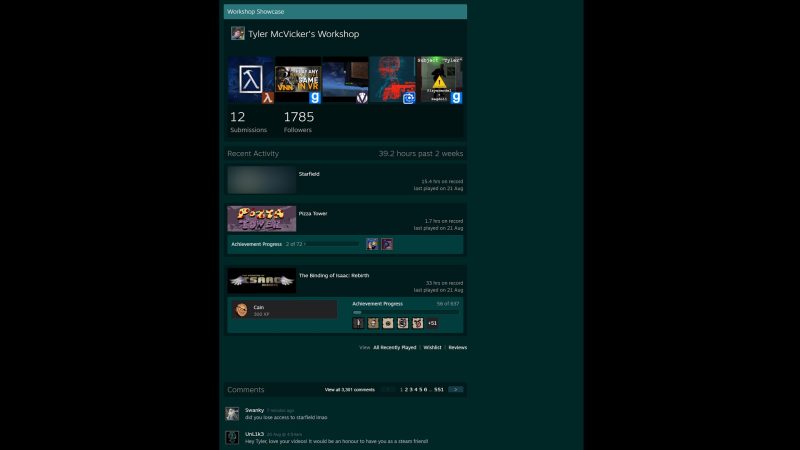Image resolution: width=800 pixels, height=450 pixels.
Task: Open UnL1k3's profile name
Action: [254, 434]
